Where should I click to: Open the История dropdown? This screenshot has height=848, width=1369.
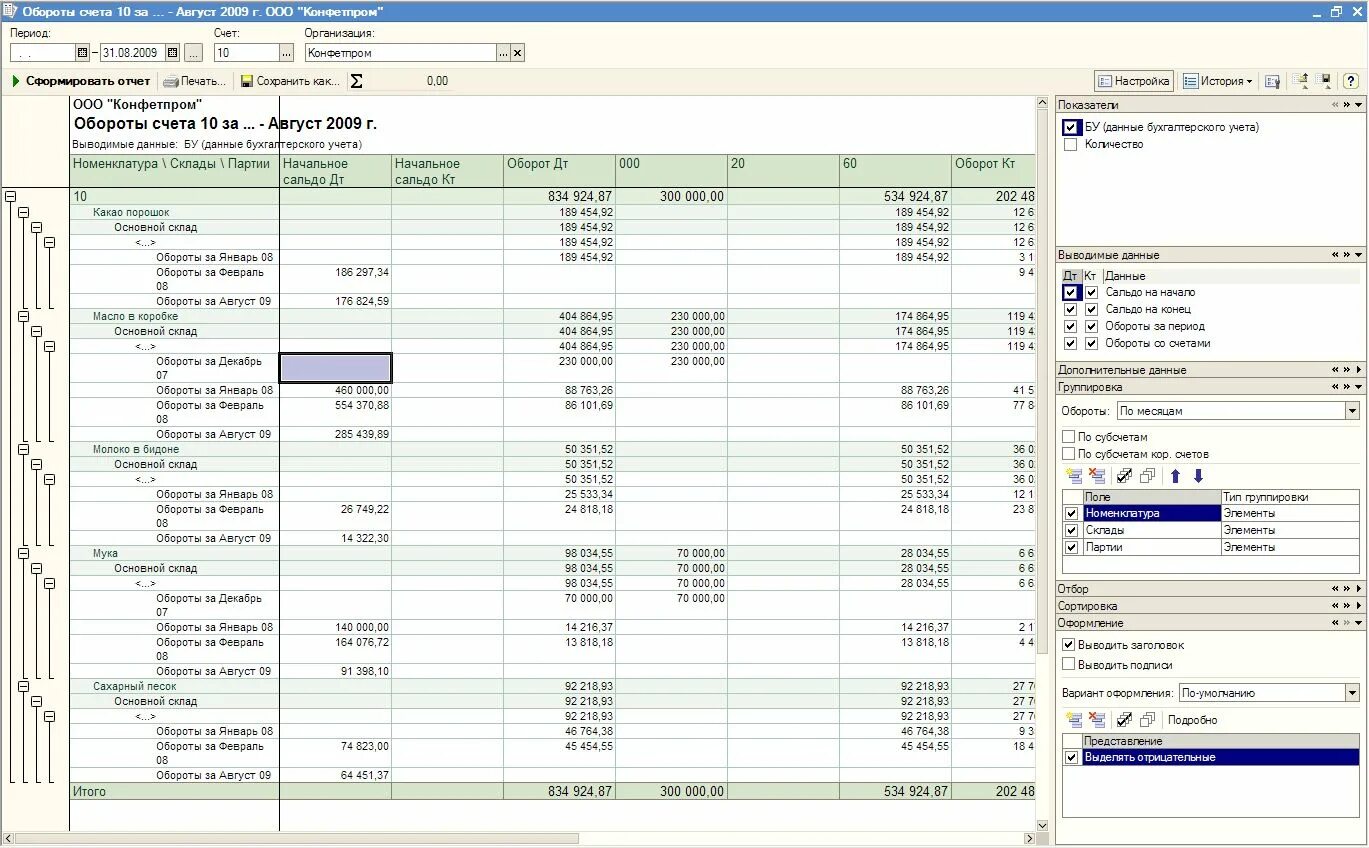[x=1248, y=81]
